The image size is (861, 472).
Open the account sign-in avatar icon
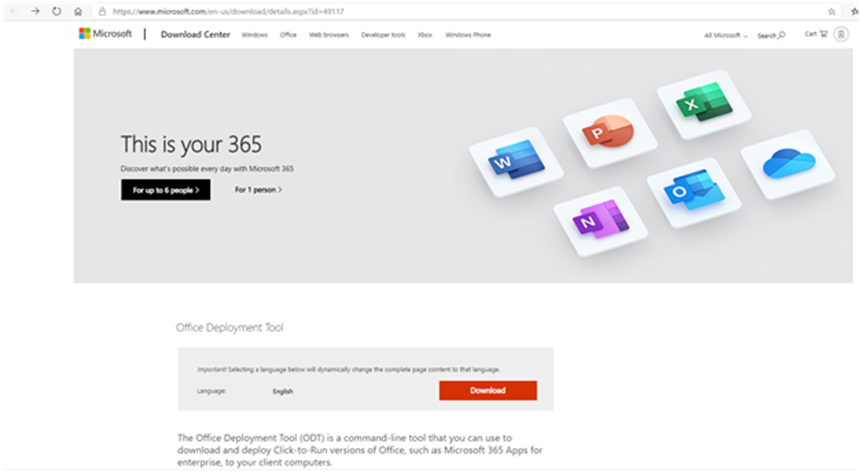[x=841, y=34]
